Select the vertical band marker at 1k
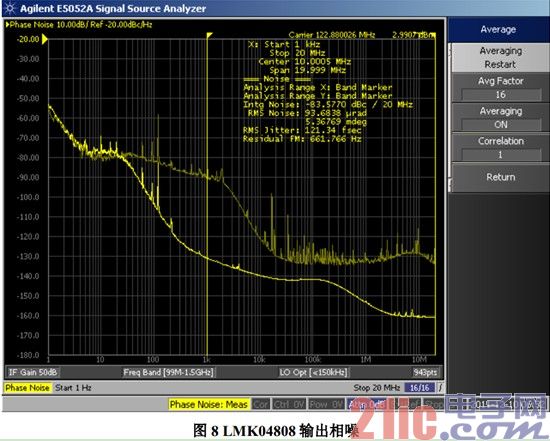 [207, 196]
